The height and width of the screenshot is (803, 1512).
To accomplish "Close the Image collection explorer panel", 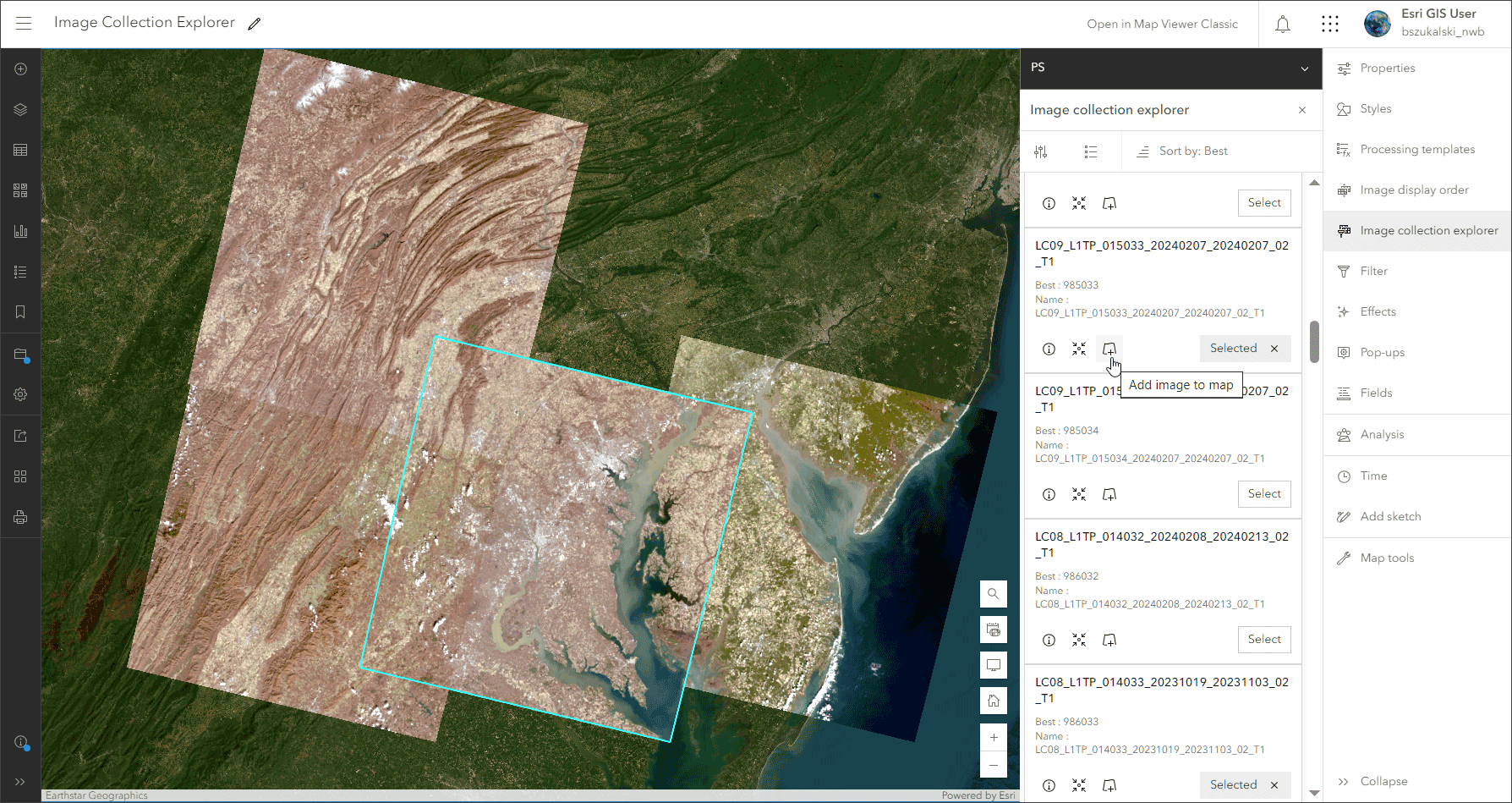I will click(x=1302, y=110).
